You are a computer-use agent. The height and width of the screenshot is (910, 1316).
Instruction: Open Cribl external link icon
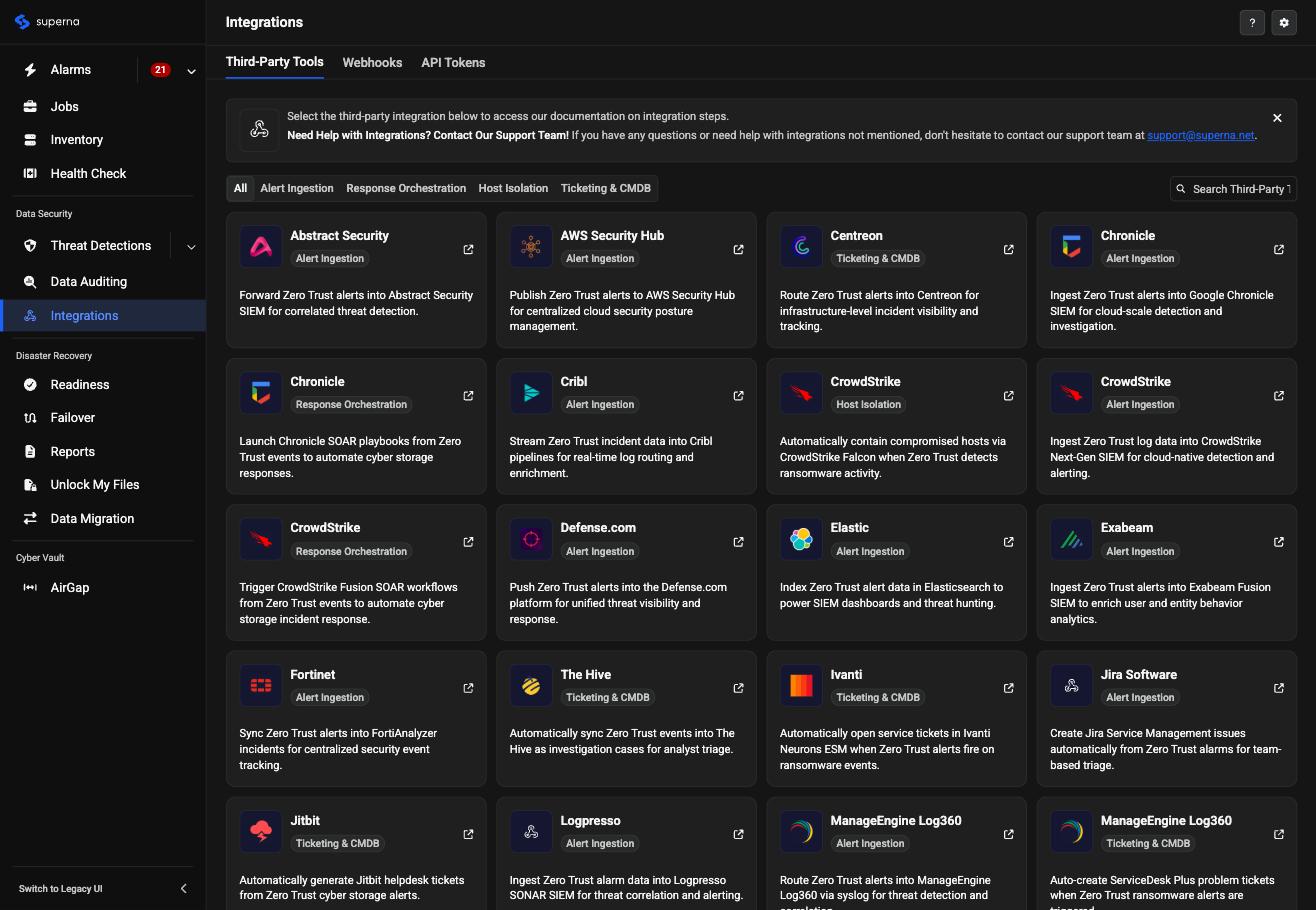738,395
